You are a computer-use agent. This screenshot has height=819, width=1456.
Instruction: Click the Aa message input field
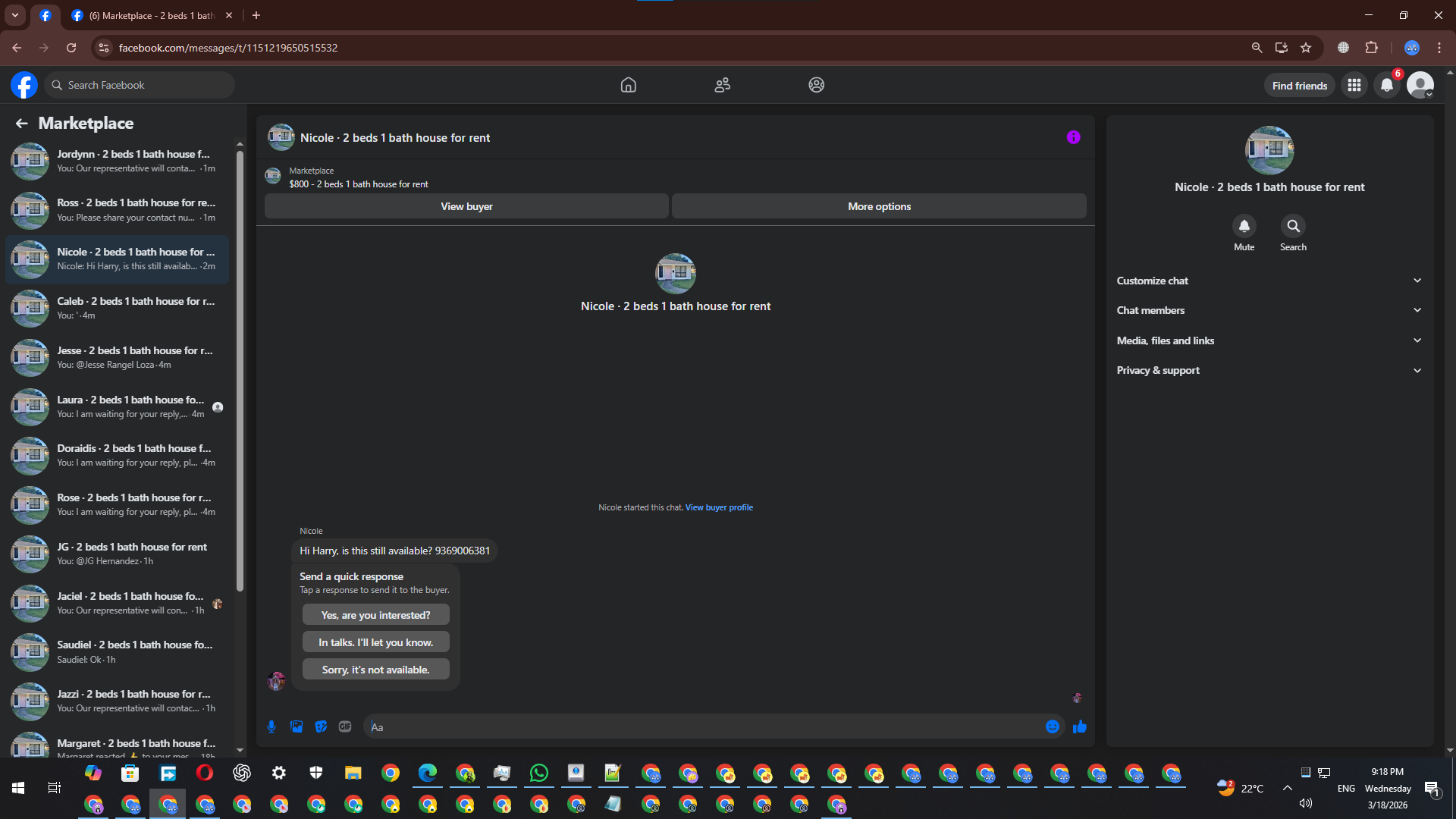point(705,726)
